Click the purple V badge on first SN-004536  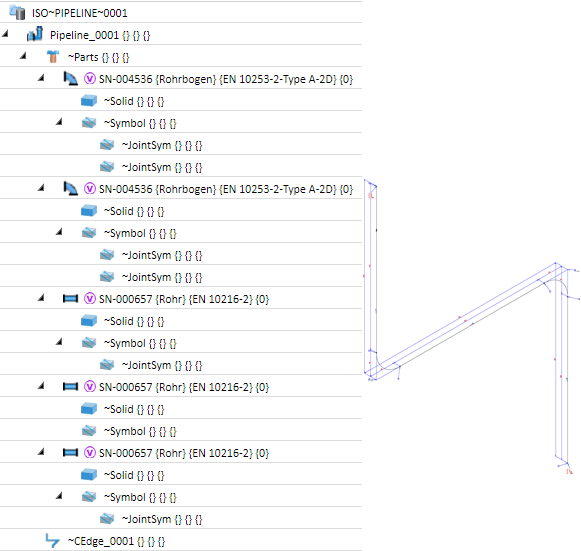point(90,79)
